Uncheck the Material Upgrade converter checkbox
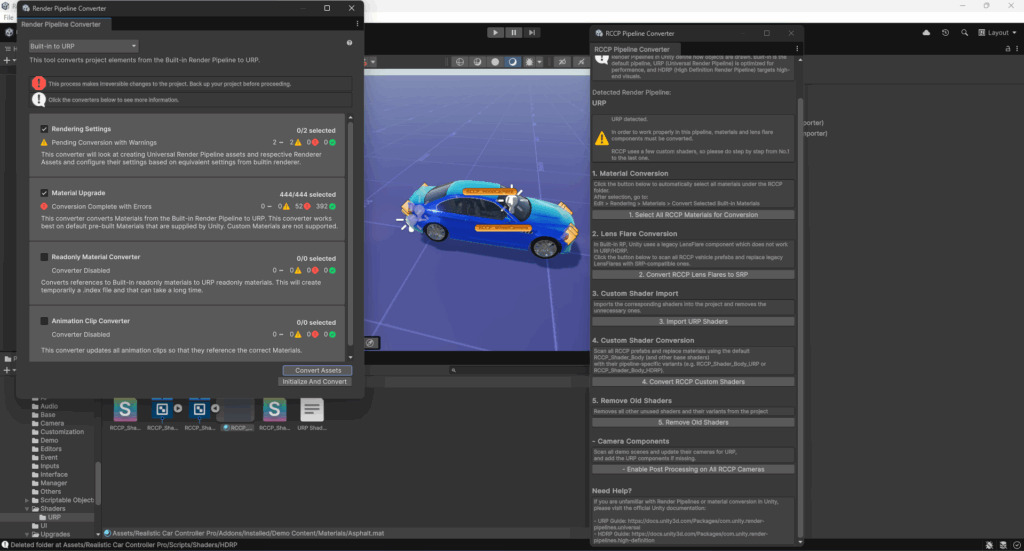 tap(44, 193)
